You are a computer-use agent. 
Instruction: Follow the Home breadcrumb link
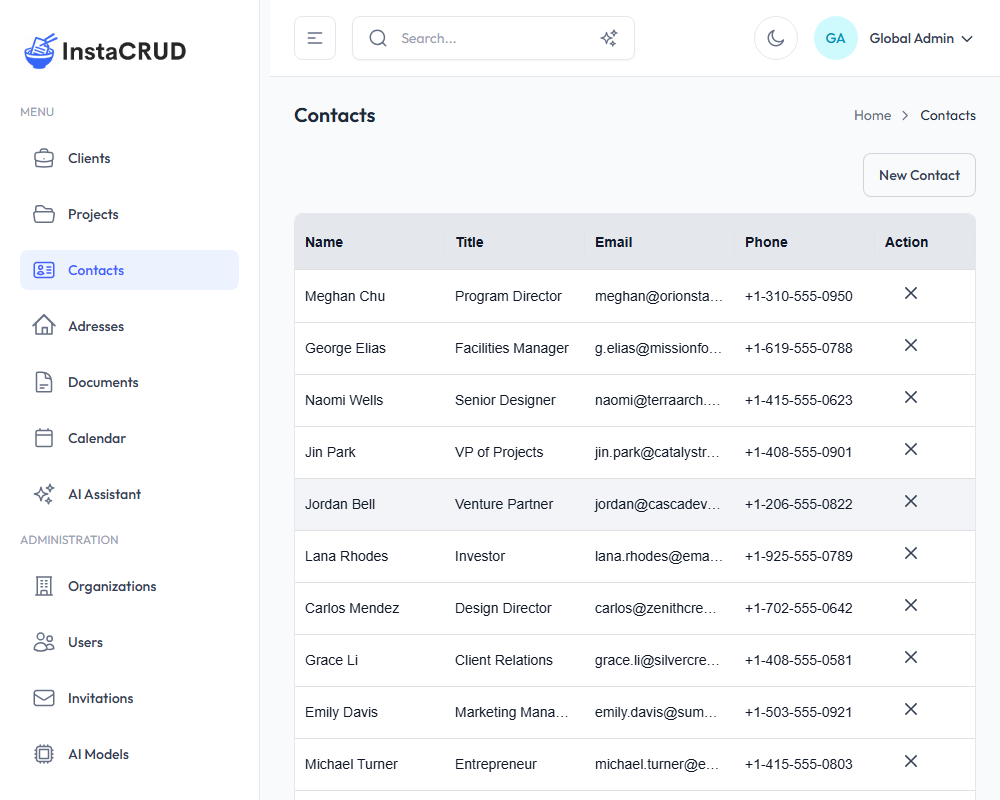pos(872,115)
